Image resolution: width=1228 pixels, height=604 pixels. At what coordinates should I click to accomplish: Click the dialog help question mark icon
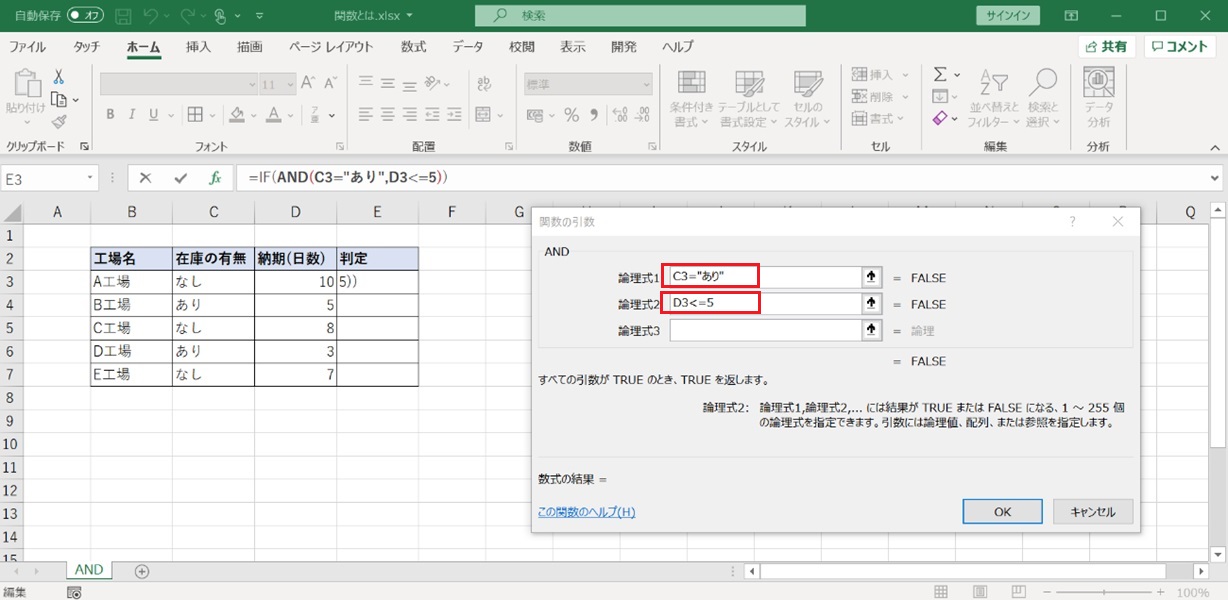click(1072, 222)
